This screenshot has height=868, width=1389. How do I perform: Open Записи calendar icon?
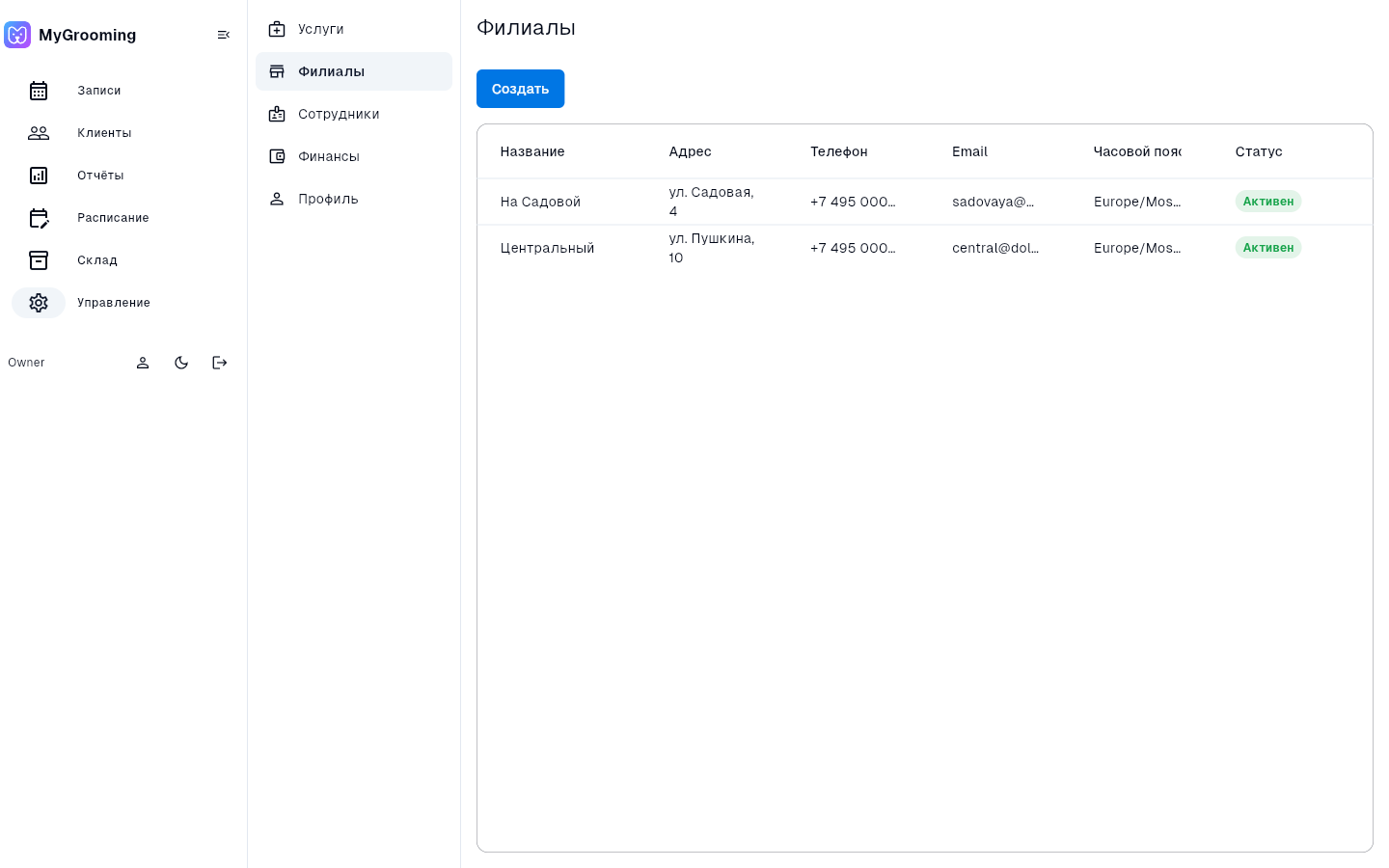[39, 91]
